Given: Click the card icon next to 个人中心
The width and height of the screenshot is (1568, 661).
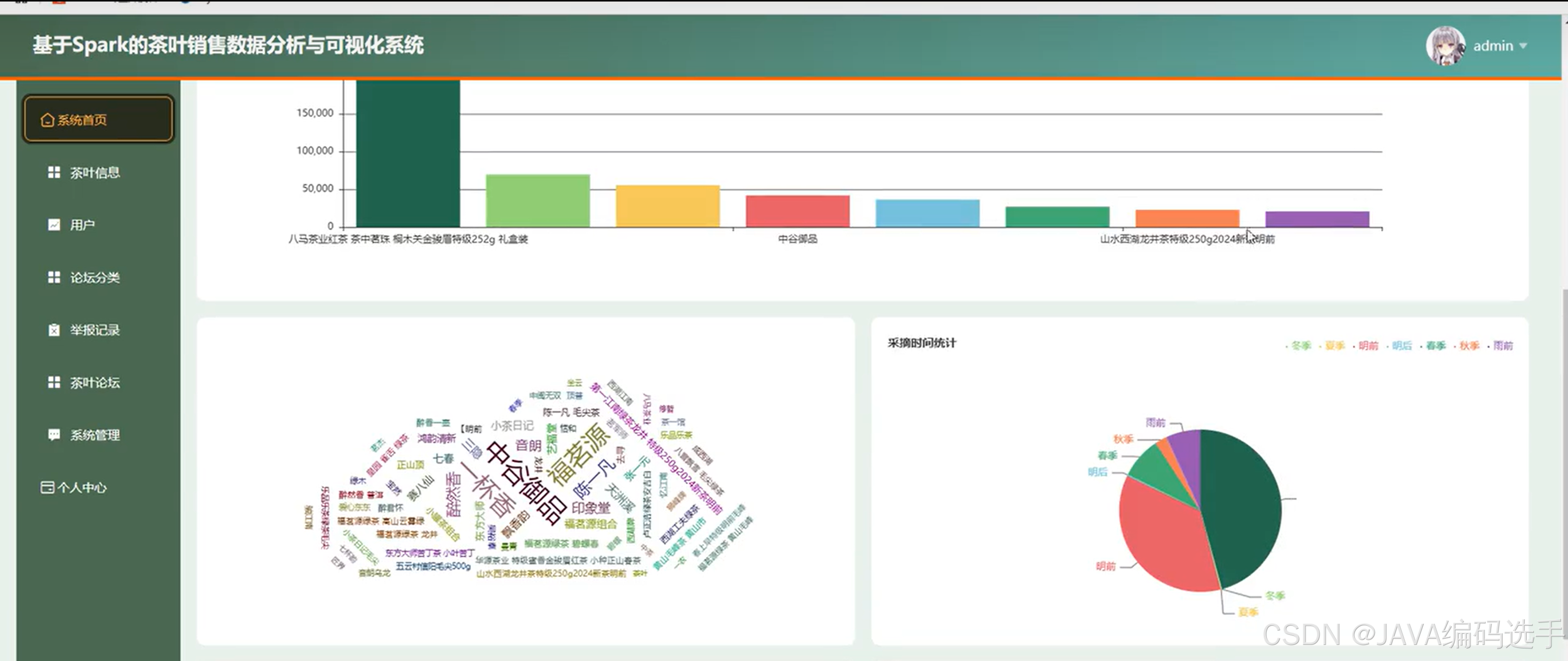Looking at the screenshot, I should click(47, 487).
